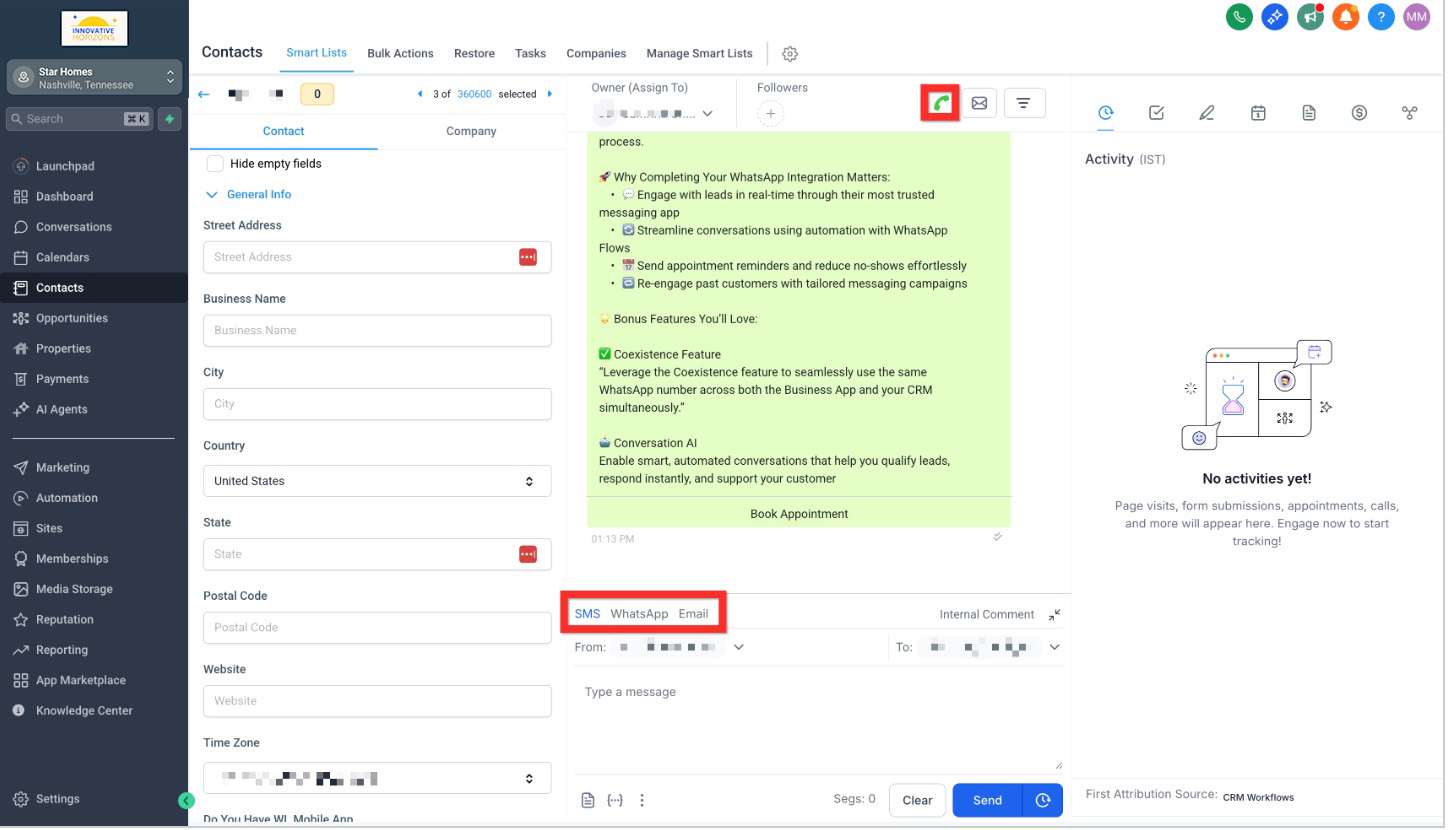Open Manage Smart Lists tab

[x=699, y=54]
